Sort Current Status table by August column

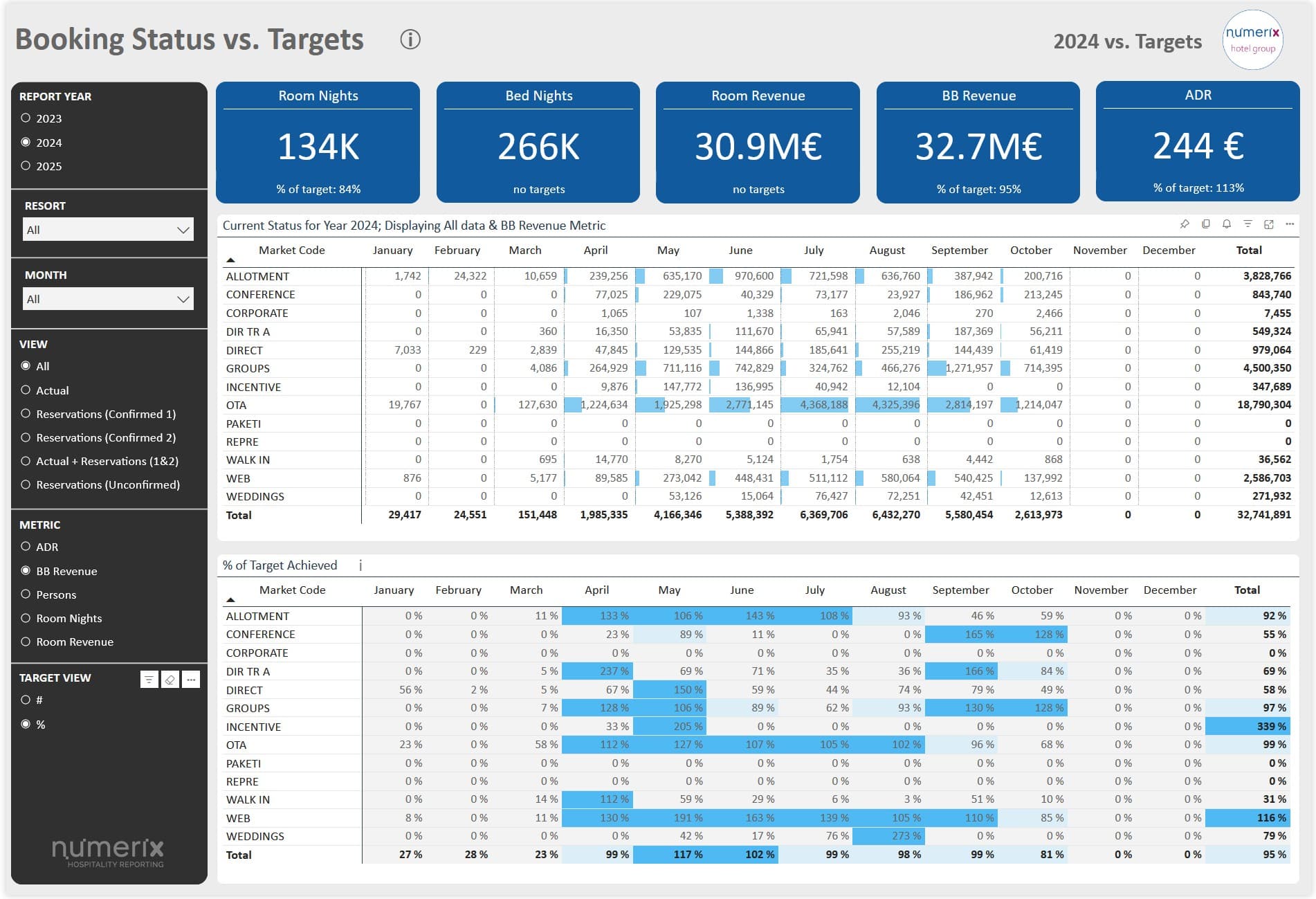point(887,250)
